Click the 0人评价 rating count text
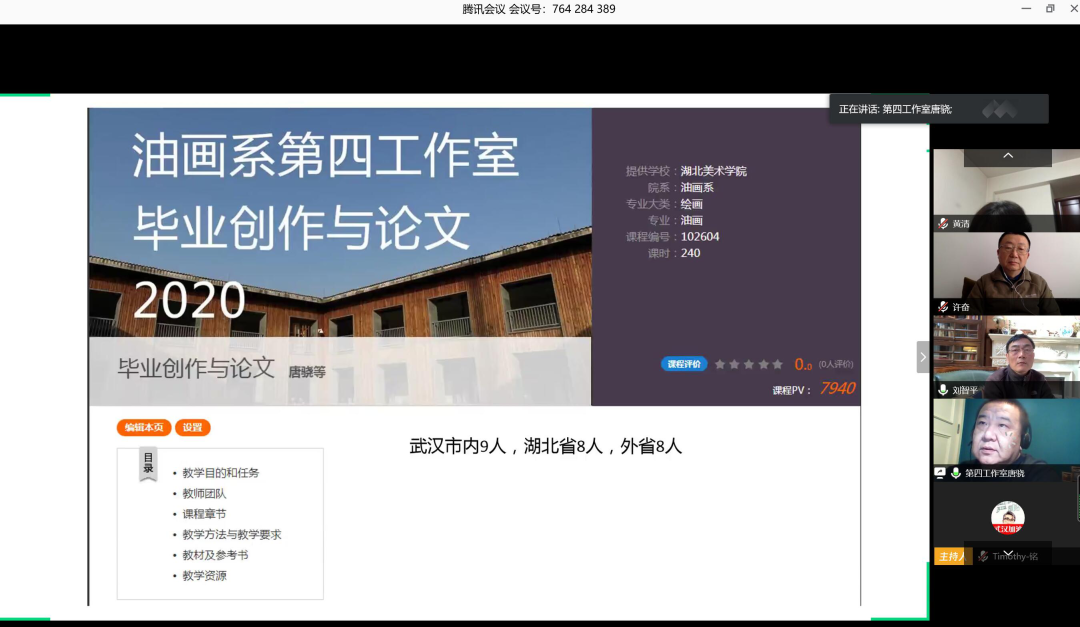Image resolution: width=1080 pixels, height=627 pixels. [835, 364]
